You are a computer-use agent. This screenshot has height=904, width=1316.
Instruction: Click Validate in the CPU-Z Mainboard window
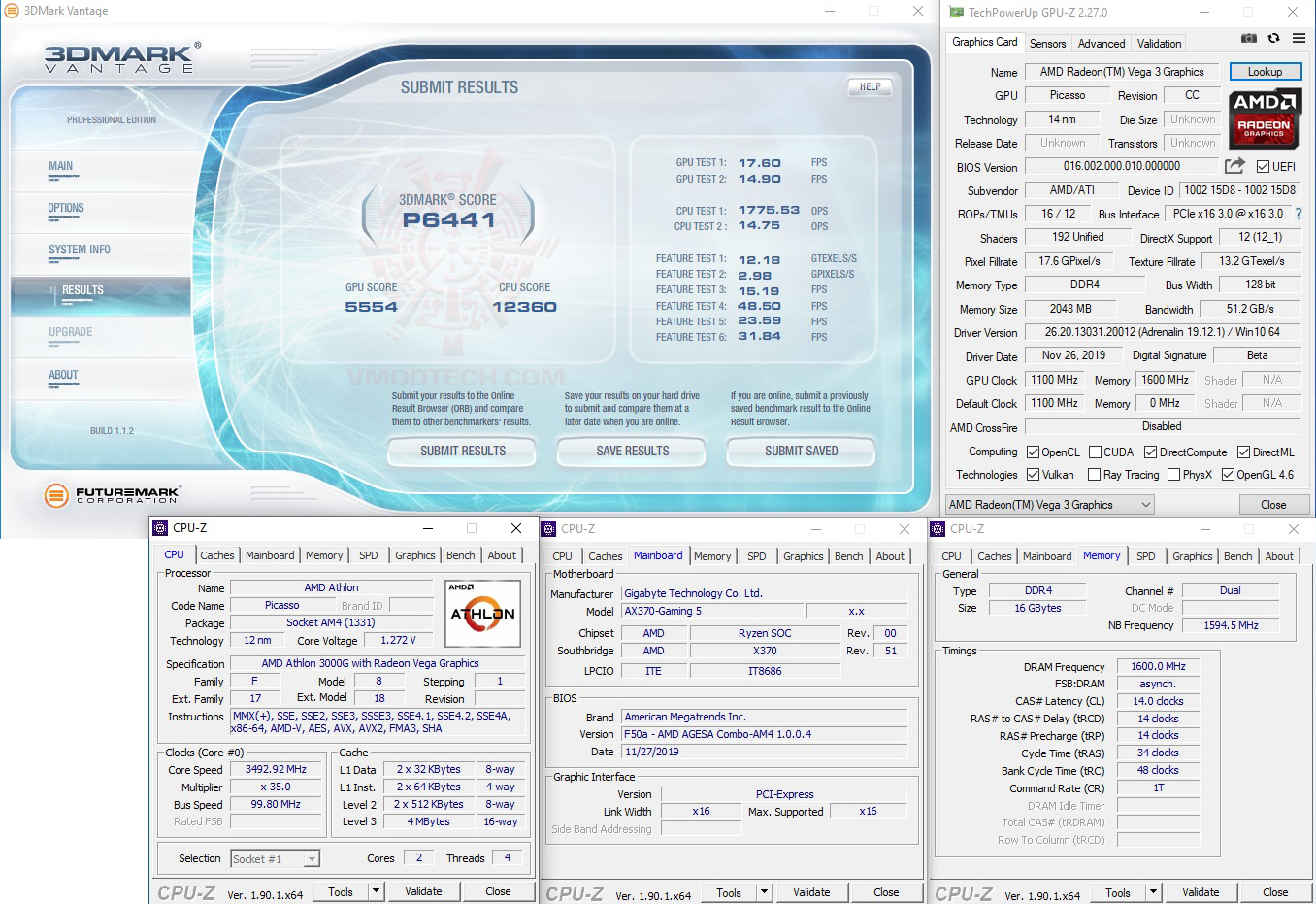coord(811,892)
